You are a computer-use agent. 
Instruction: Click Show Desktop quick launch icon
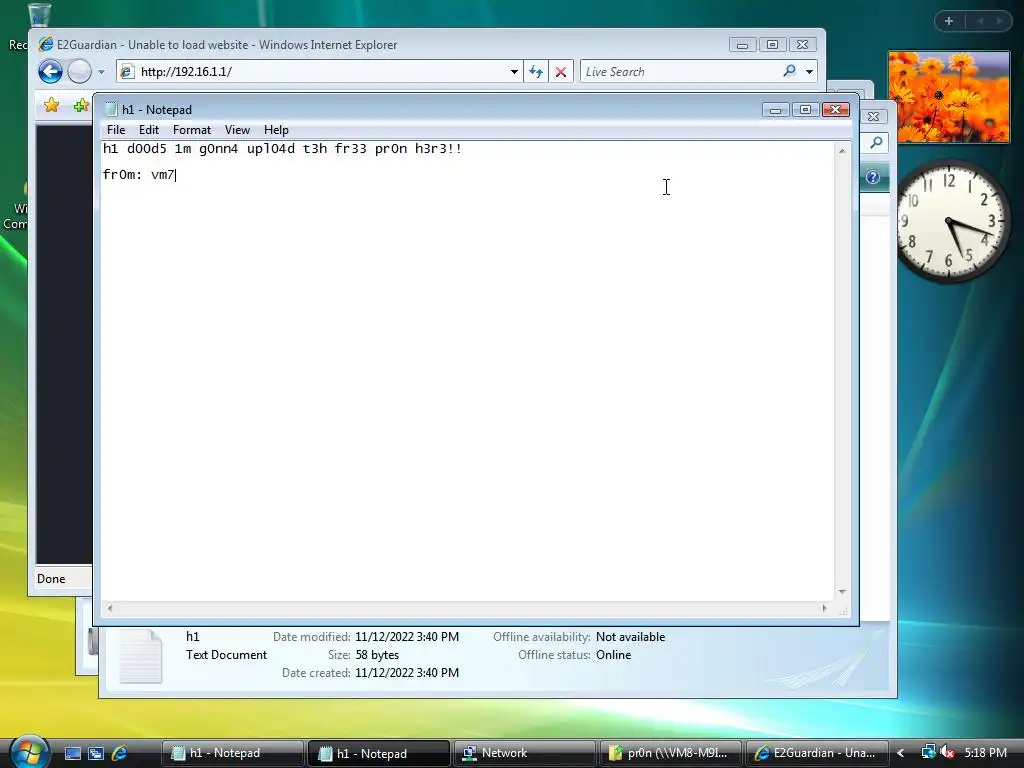click(72, 753)
